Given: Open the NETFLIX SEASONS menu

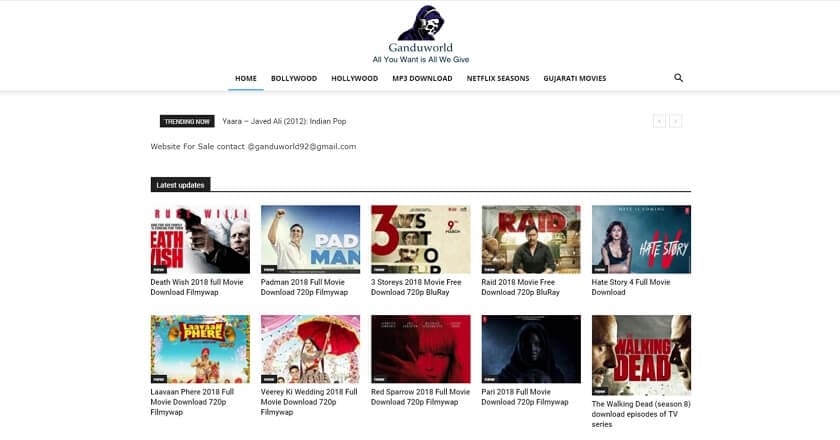Looking at the screenshot, I should [x=498, y=78].
